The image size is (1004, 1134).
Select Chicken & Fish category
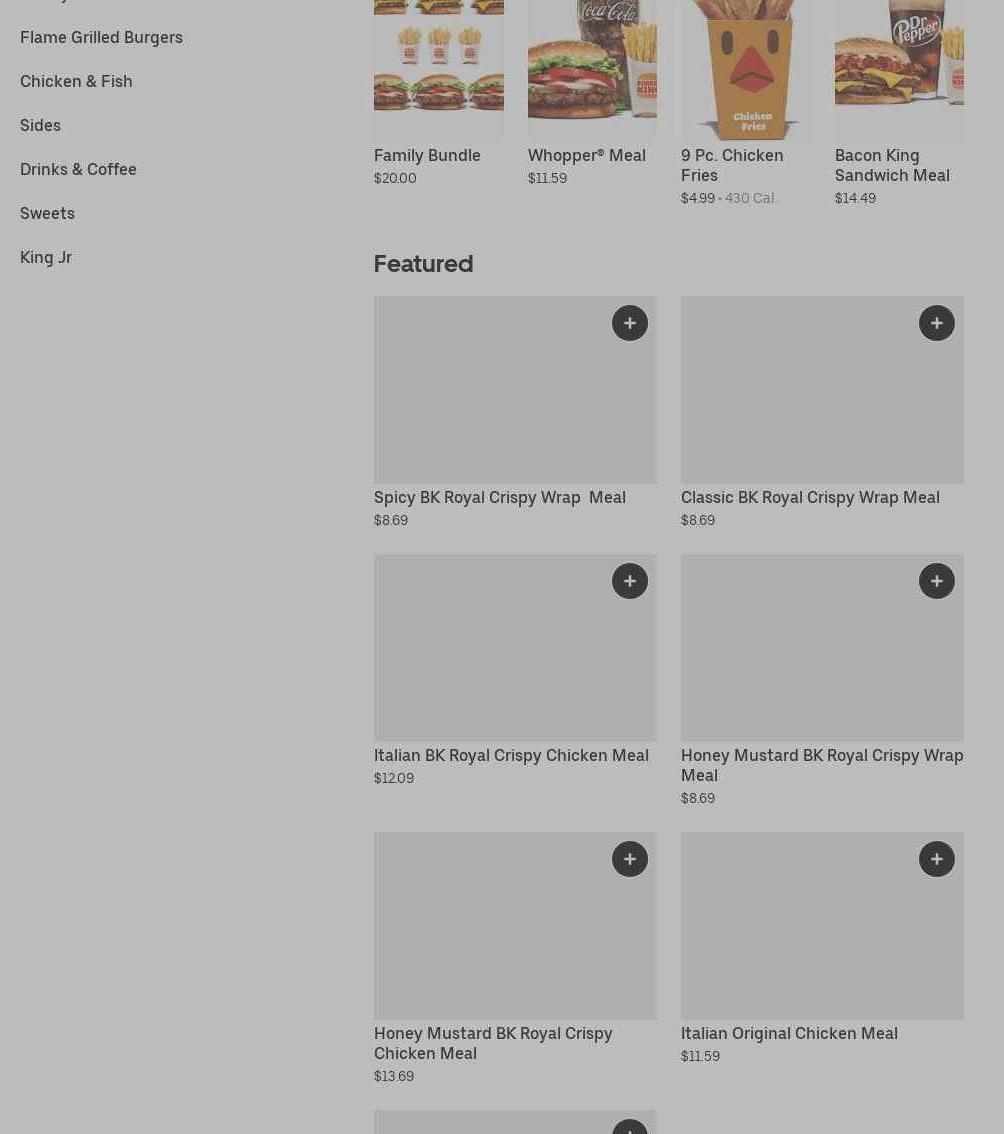[76, 81]
